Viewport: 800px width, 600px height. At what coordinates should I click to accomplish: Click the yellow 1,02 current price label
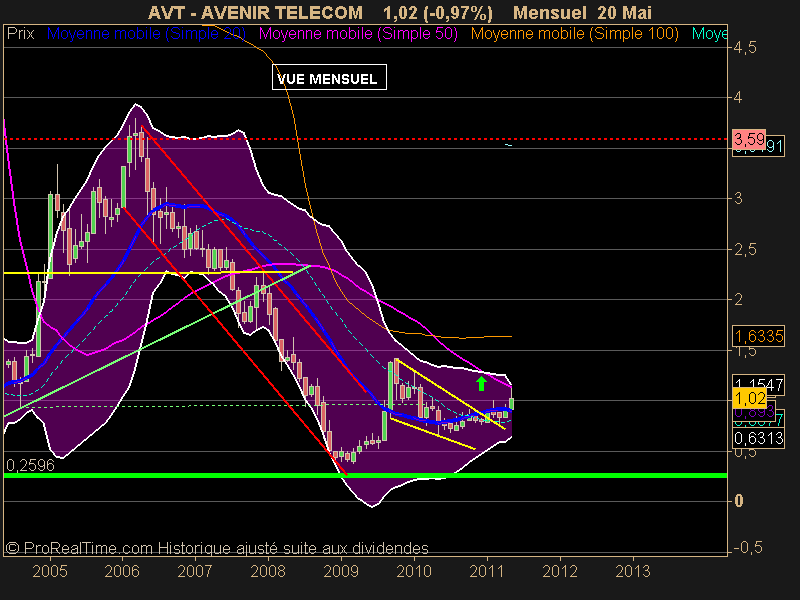point(750,398)
